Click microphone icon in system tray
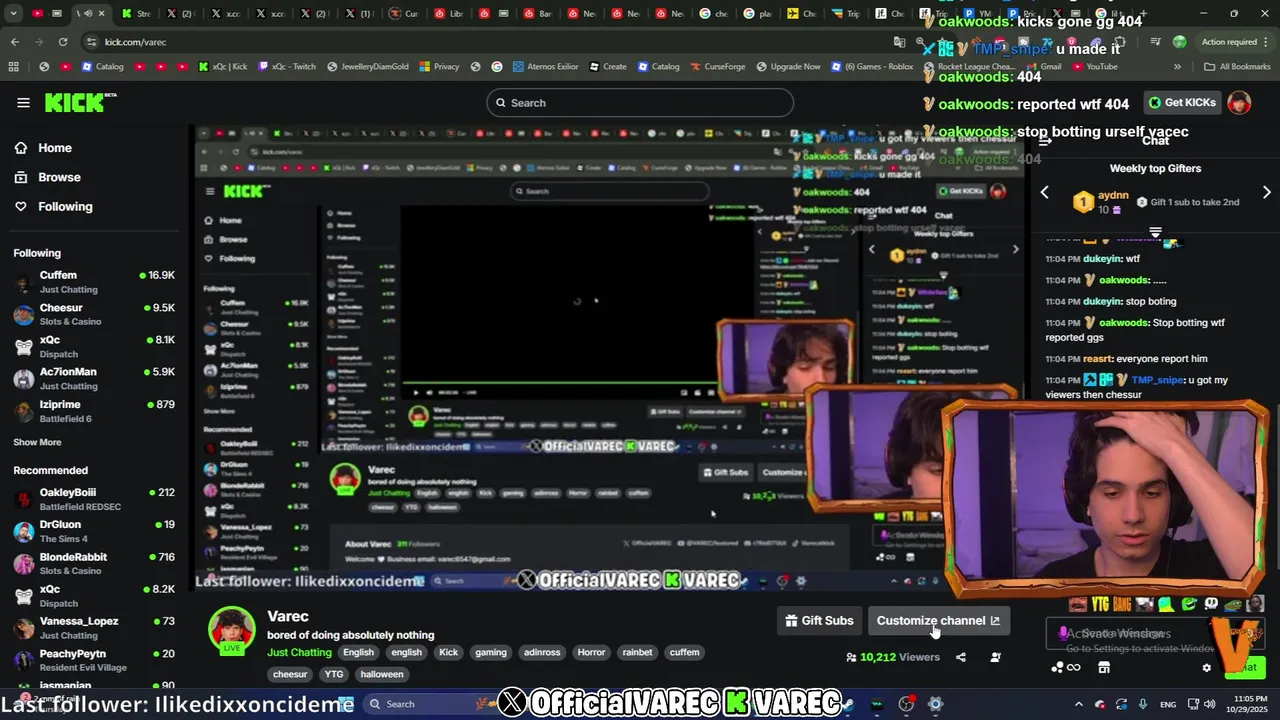1280x720 pixels. click(1143, 704)
